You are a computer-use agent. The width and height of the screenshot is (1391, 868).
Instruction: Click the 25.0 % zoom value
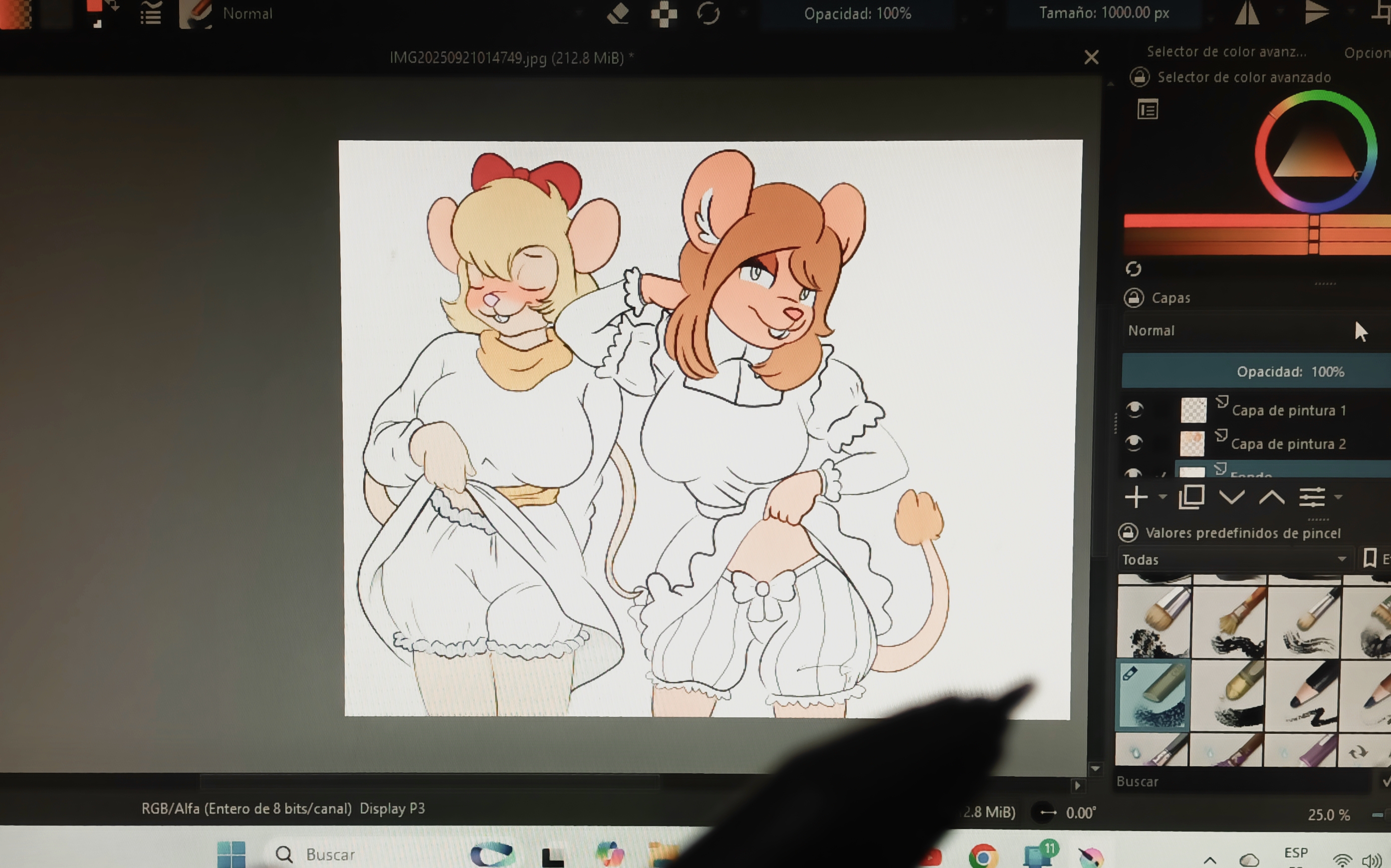pos(1329,815)
